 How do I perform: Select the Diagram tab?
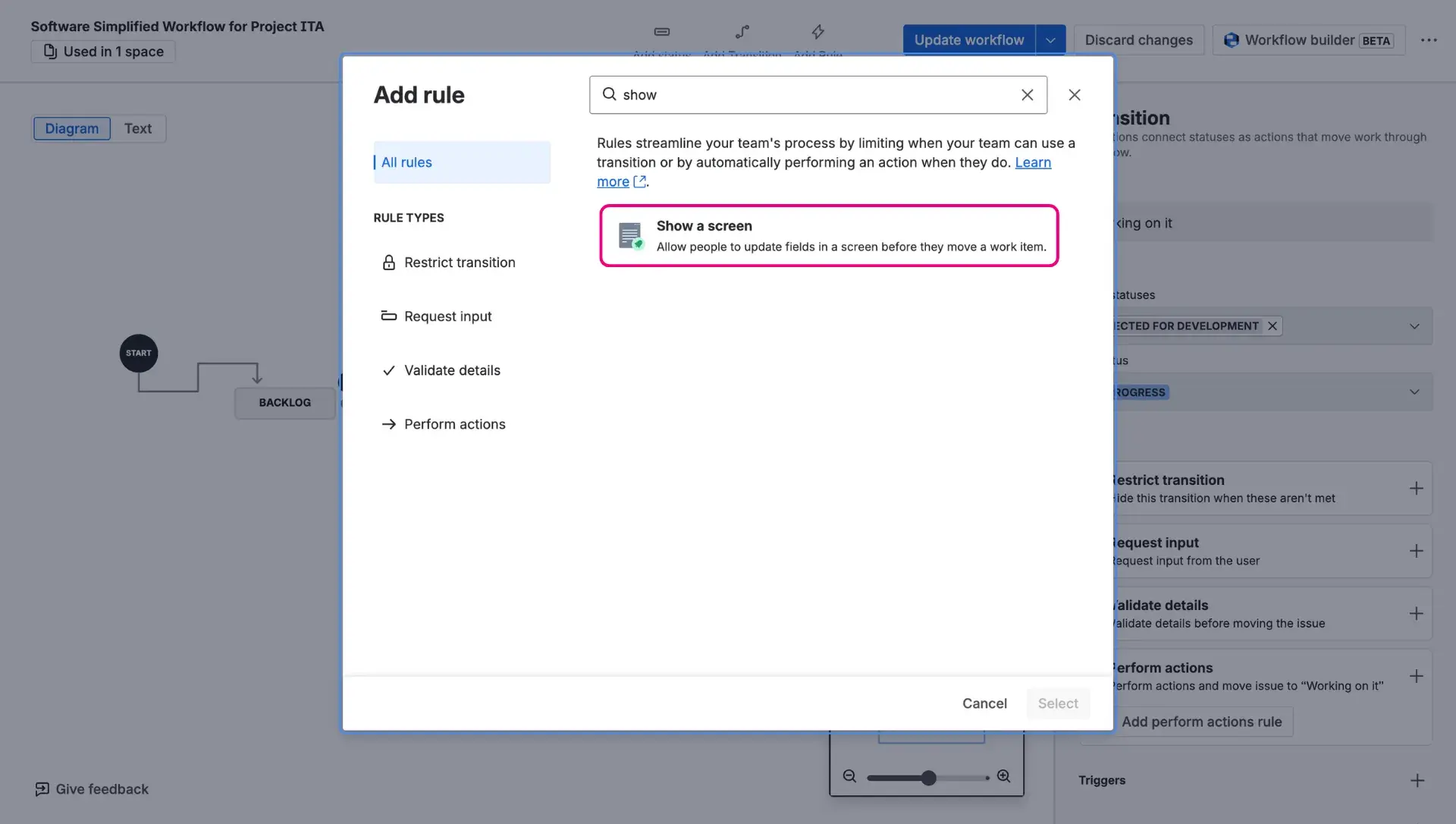pyautogui.click(x=71, y=128)
